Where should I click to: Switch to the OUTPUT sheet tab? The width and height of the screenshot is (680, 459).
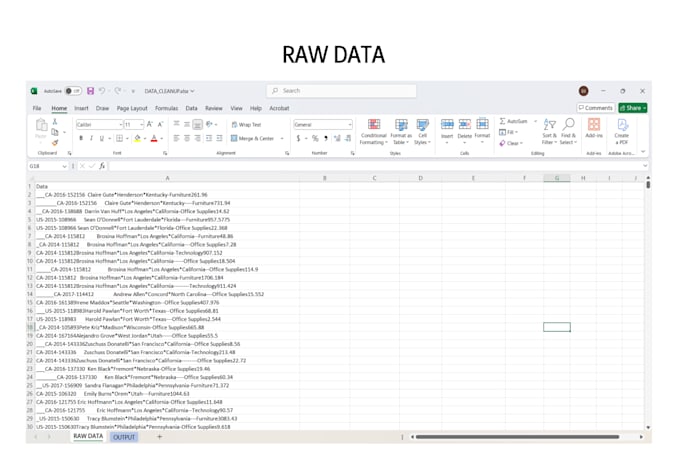[124, 437]
